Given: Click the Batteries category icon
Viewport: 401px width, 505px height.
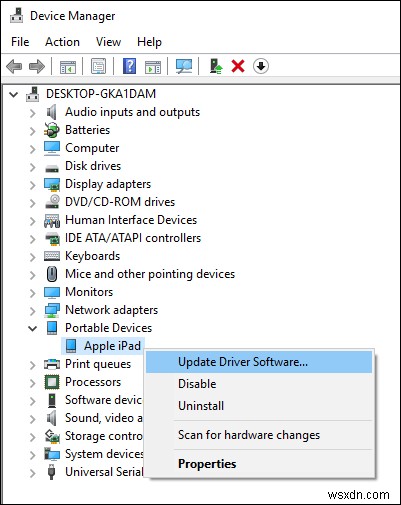Looking at the screenshot, I should (x=52, y=130).
